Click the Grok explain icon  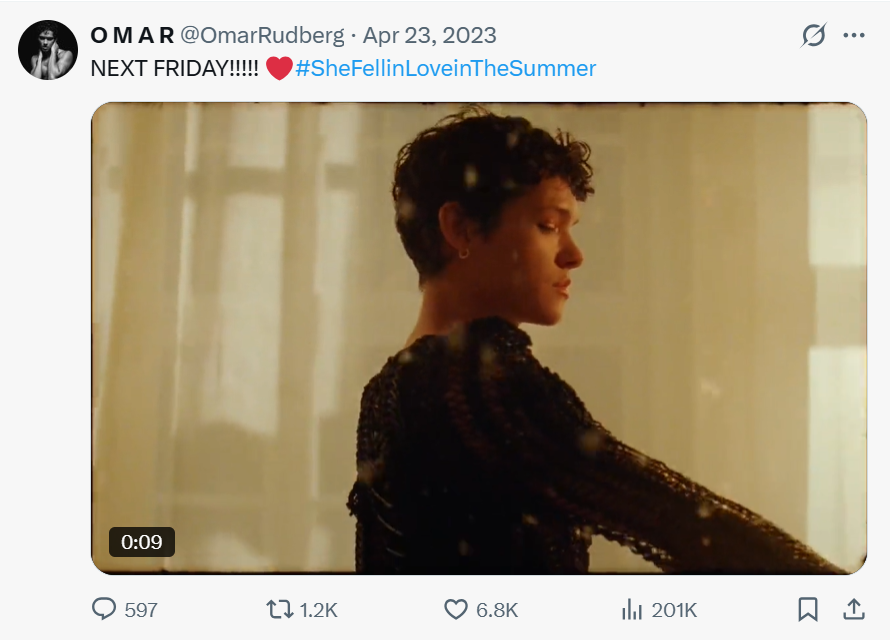coord(814,36)
